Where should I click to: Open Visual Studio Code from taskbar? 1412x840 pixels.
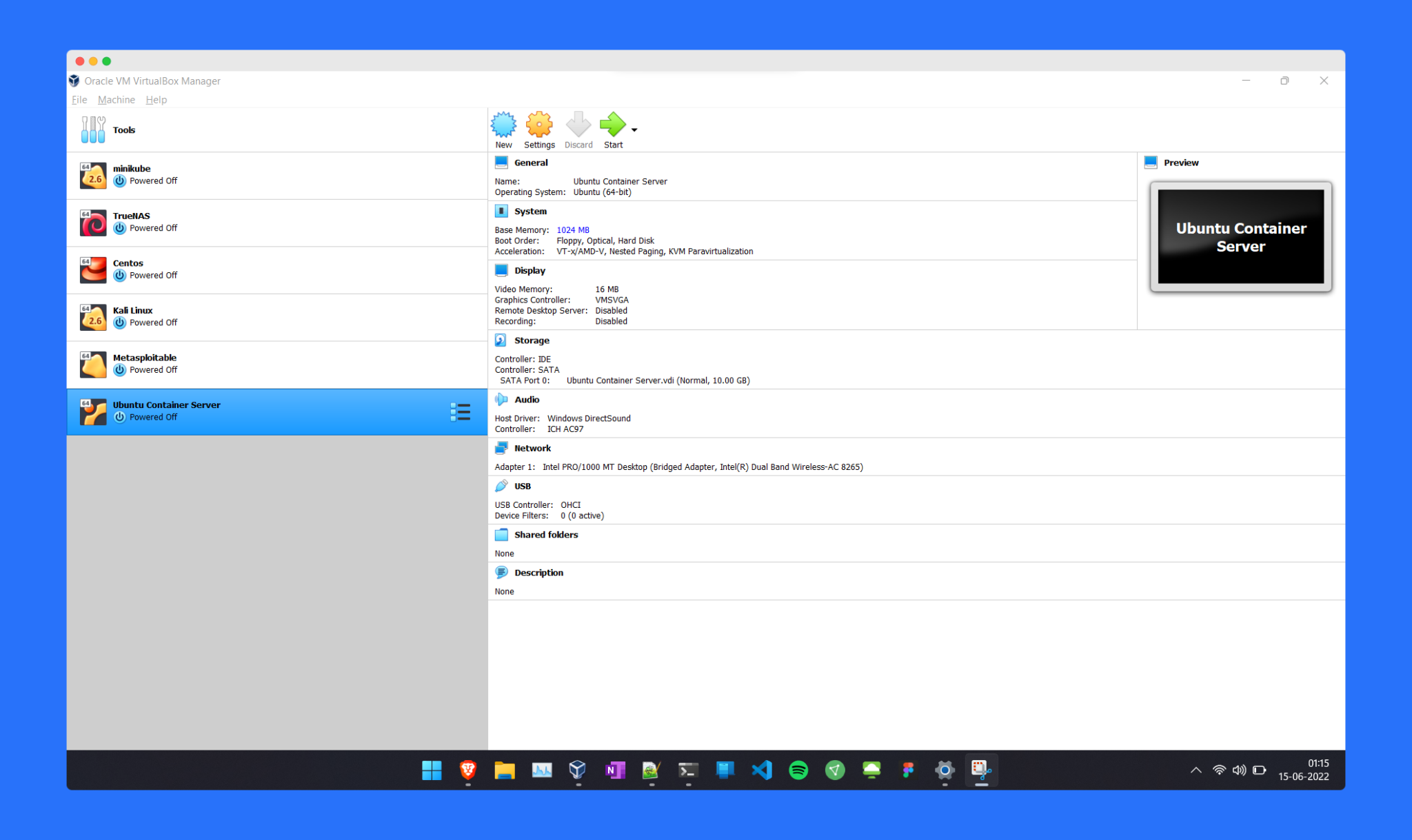click(x=761, y=770)
